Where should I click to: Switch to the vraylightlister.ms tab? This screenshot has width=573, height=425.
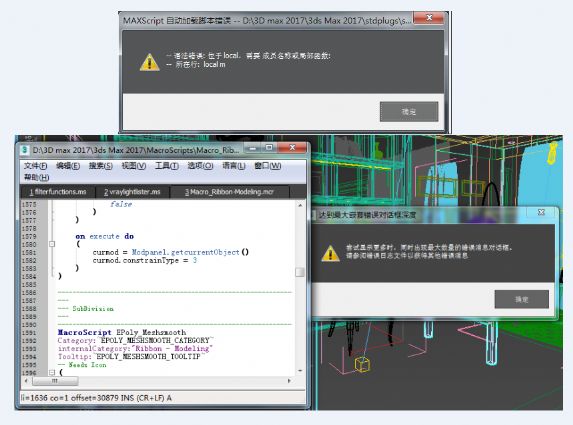132,192
